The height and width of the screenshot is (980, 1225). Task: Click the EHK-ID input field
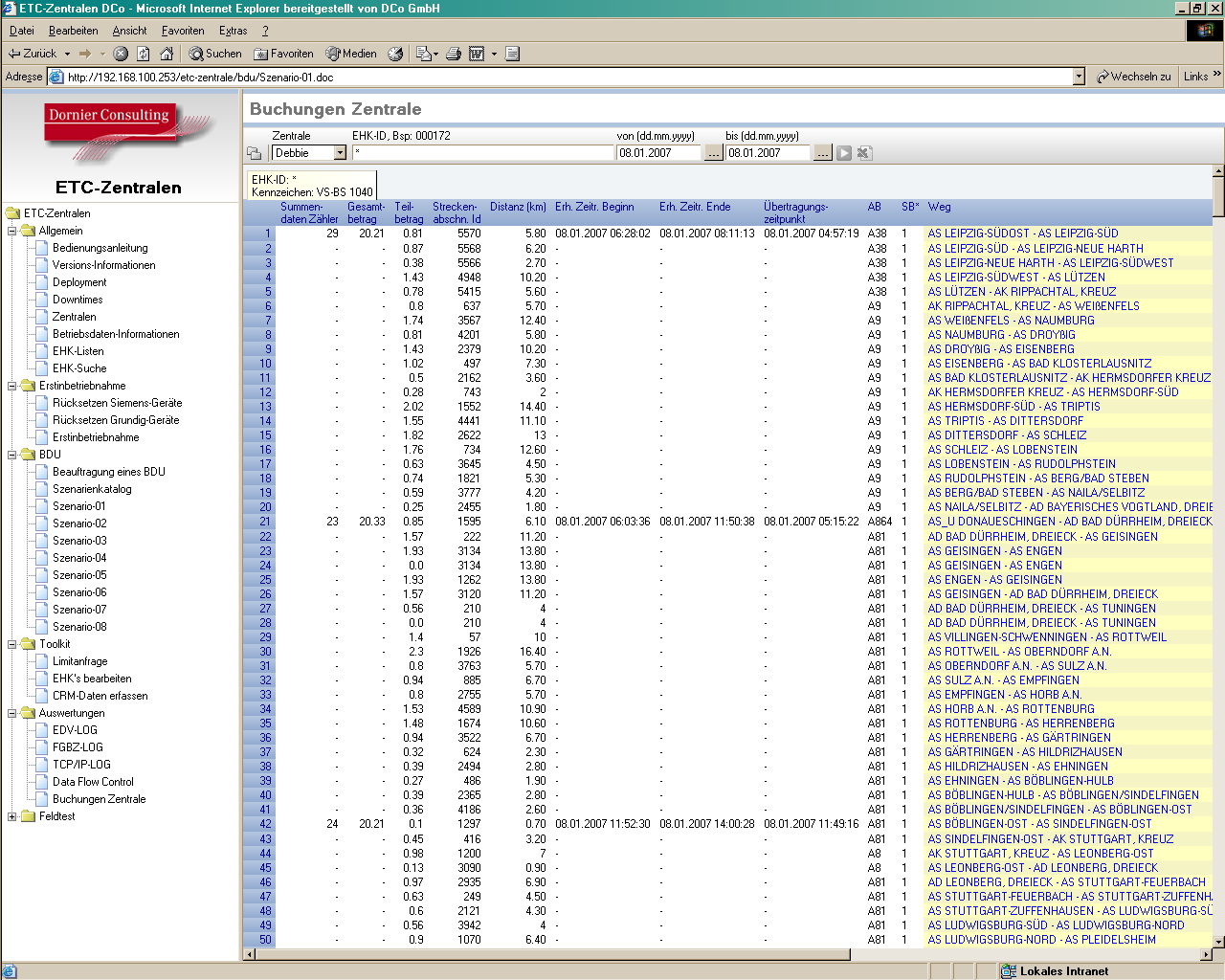coord(482,153)
